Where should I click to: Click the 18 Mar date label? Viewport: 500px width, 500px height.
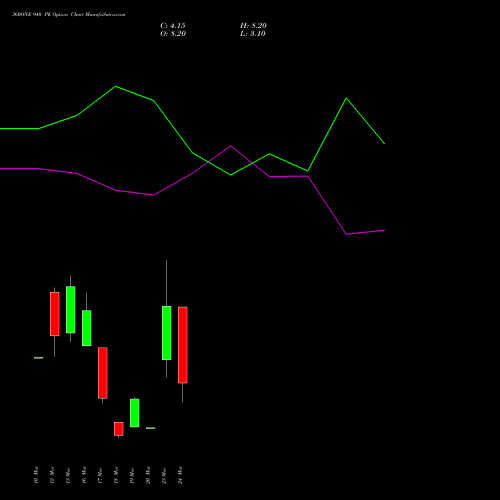(116, 475)
